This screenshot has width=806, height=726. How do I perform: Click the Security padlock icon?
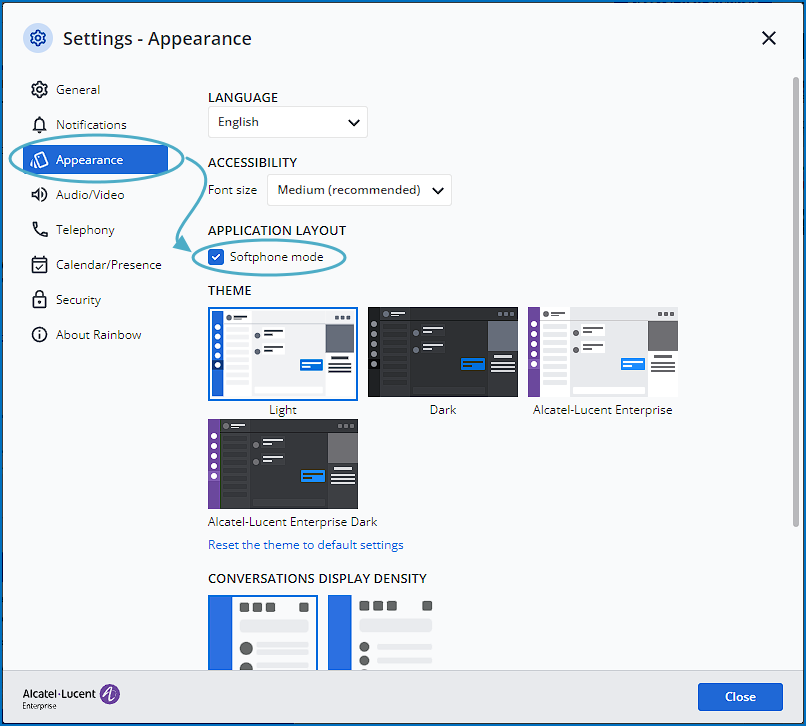39,299
